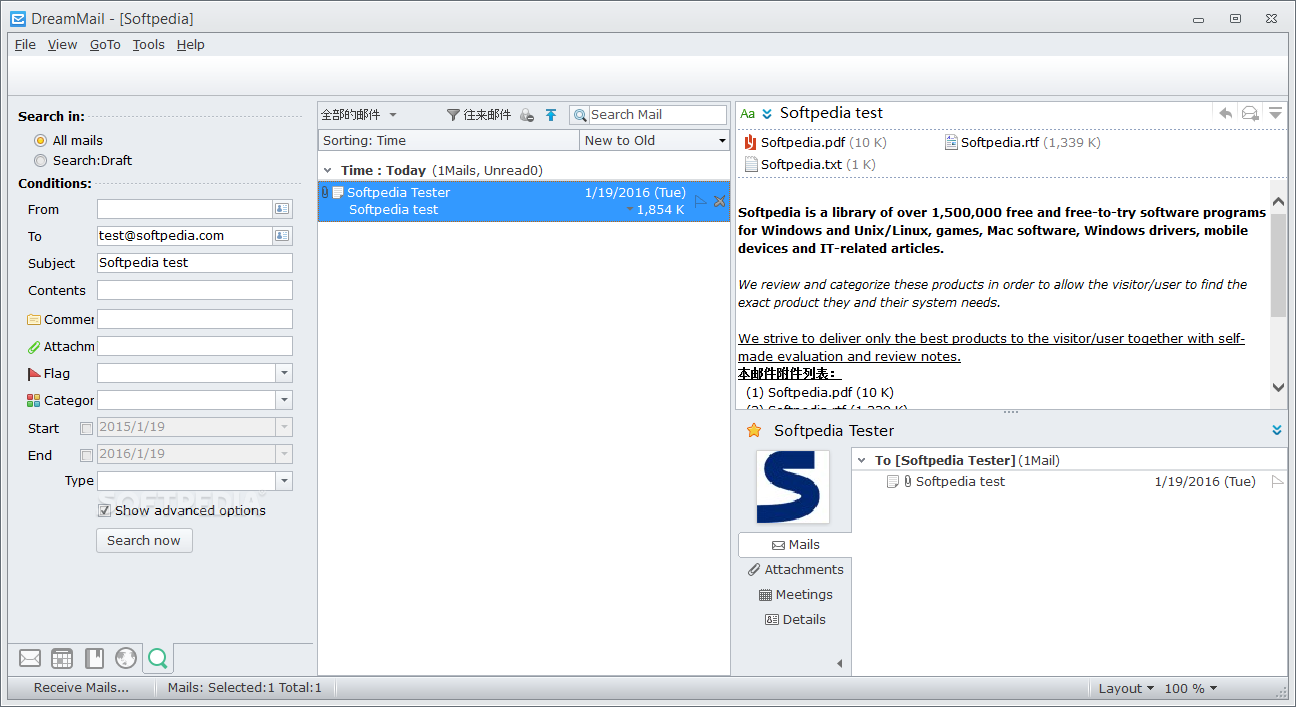Open the View menu
Viewport: 1296px width, 707px height.
(62, 44)
